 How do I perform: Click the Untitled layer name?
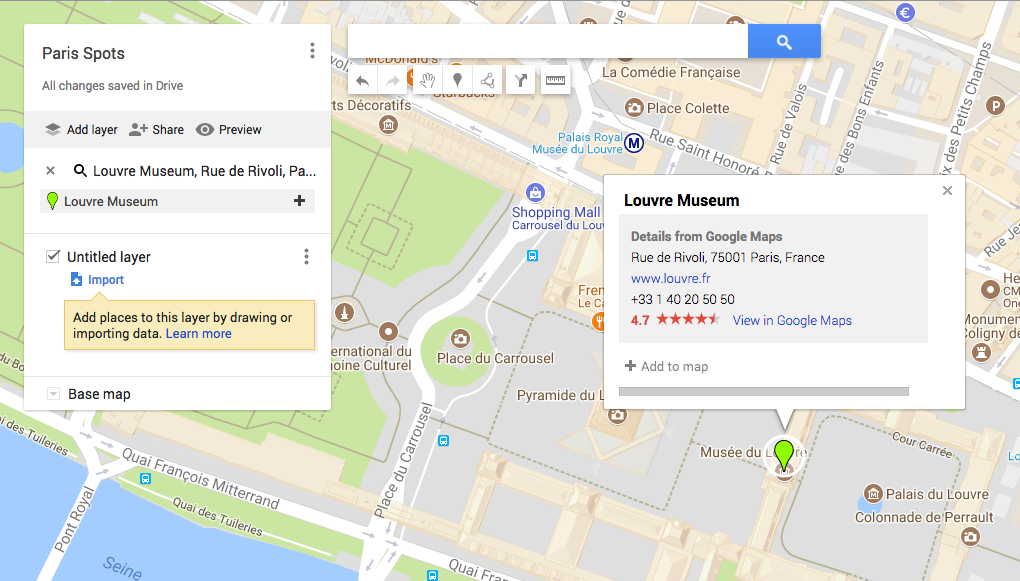pyautogui.click(x=109, y=257)
